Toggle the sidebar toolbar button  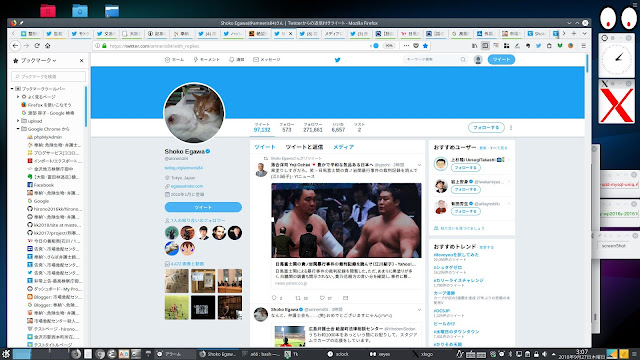pos(485,46)
